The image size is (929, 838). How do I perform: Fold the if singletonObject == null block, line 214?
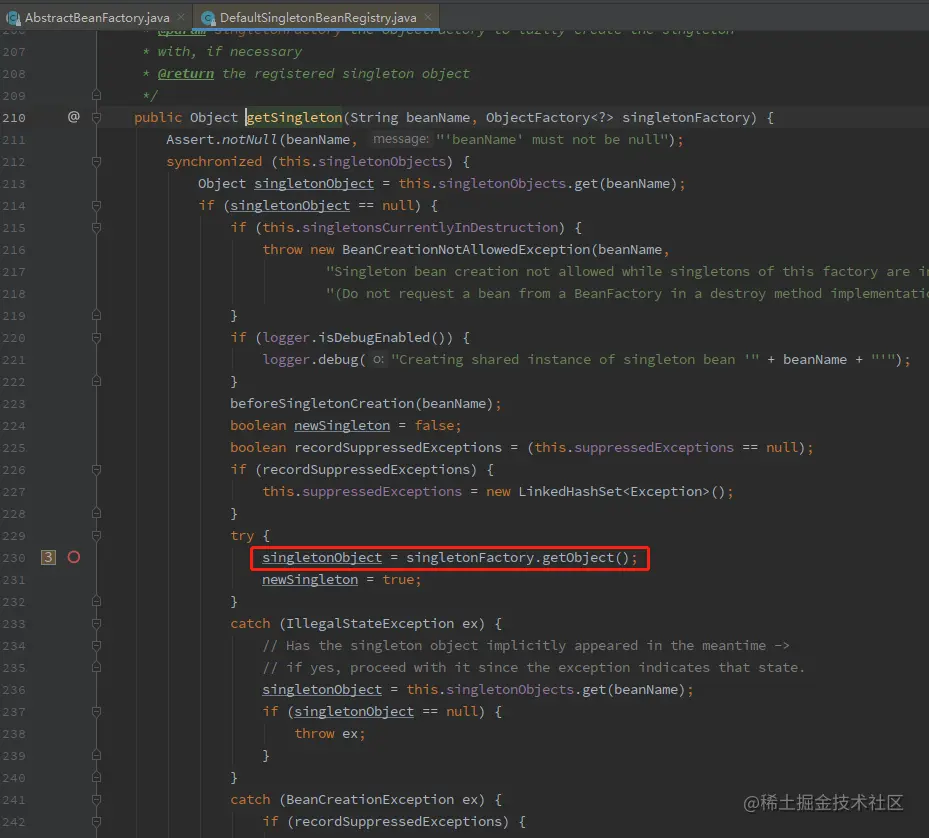point(97,206)
